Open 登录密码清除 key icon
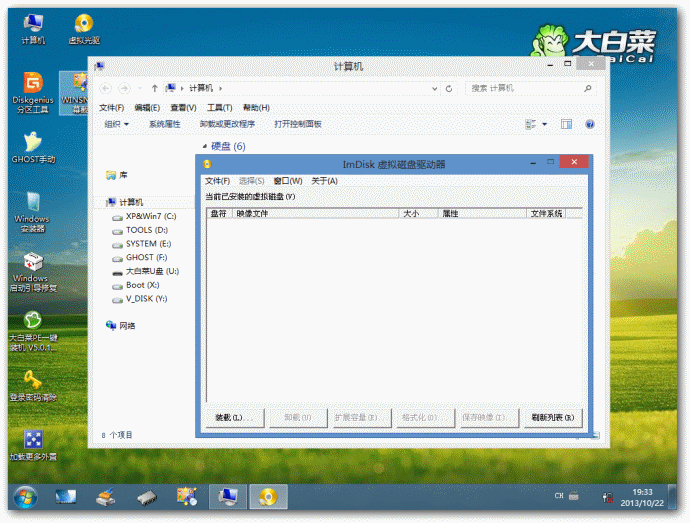The width and height of the screenshot is (690, 523). pos(33,386)
